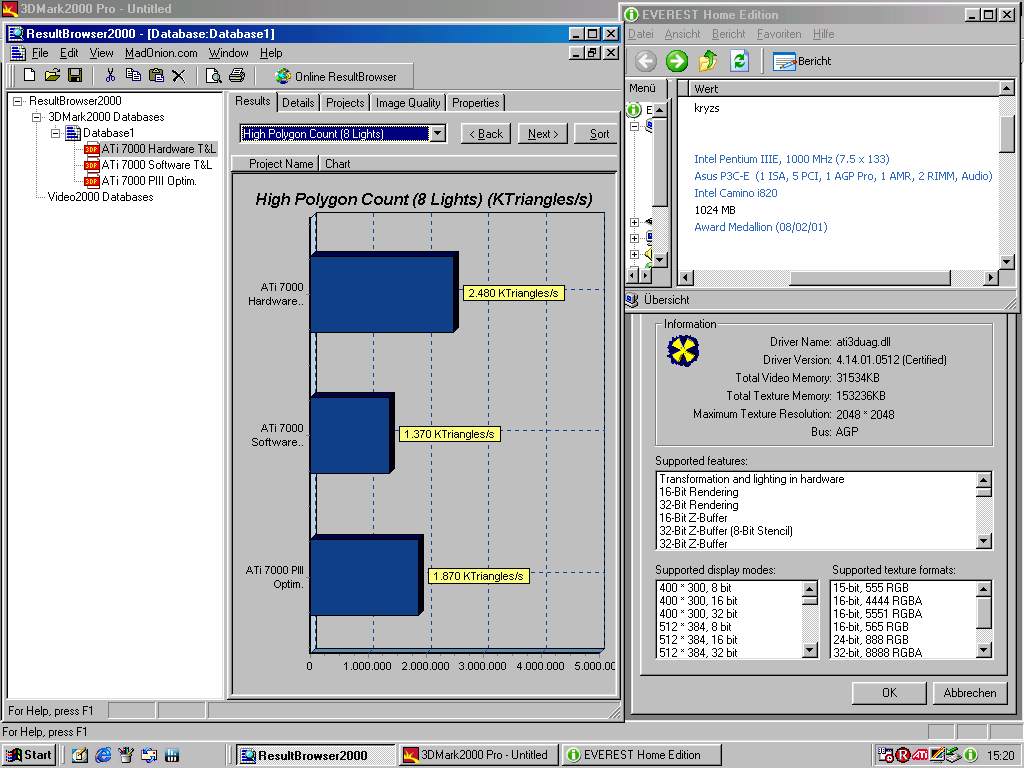
Task: Open the Window menu in ResultBrowser2000
Action: click(x=229, y=53)
